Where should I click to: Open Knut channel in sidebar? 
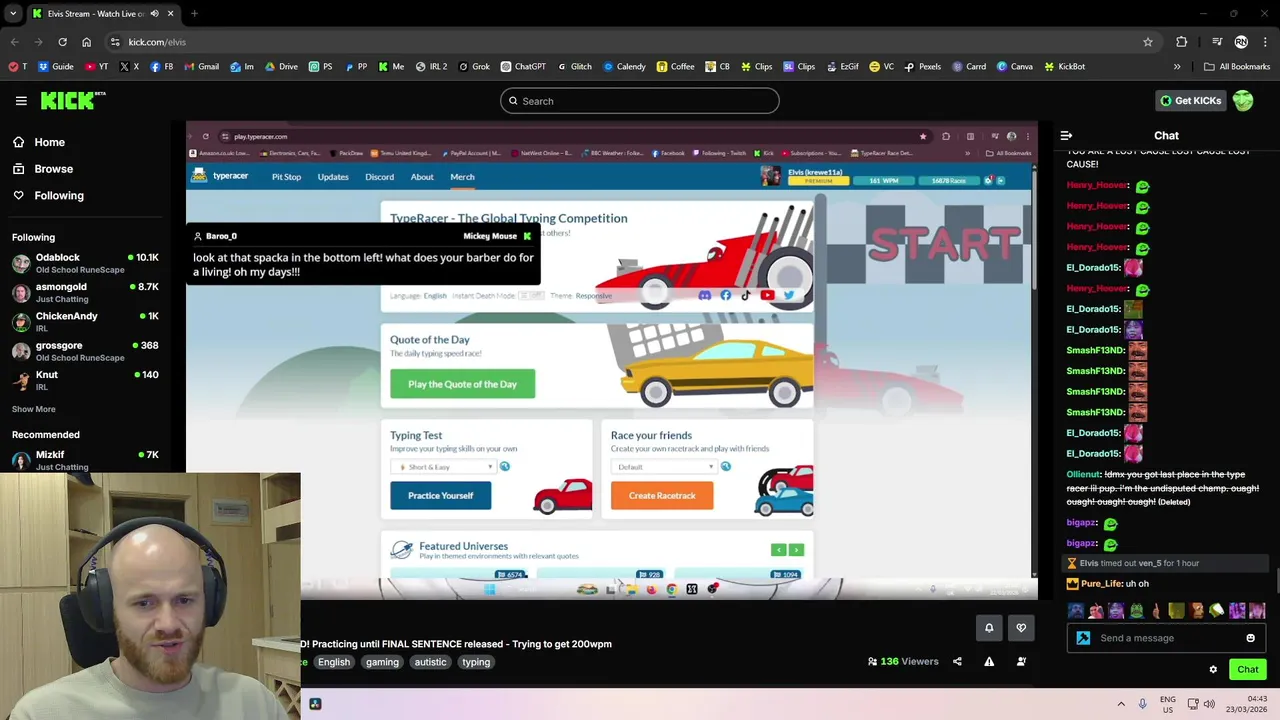click(x=85, y=380)
